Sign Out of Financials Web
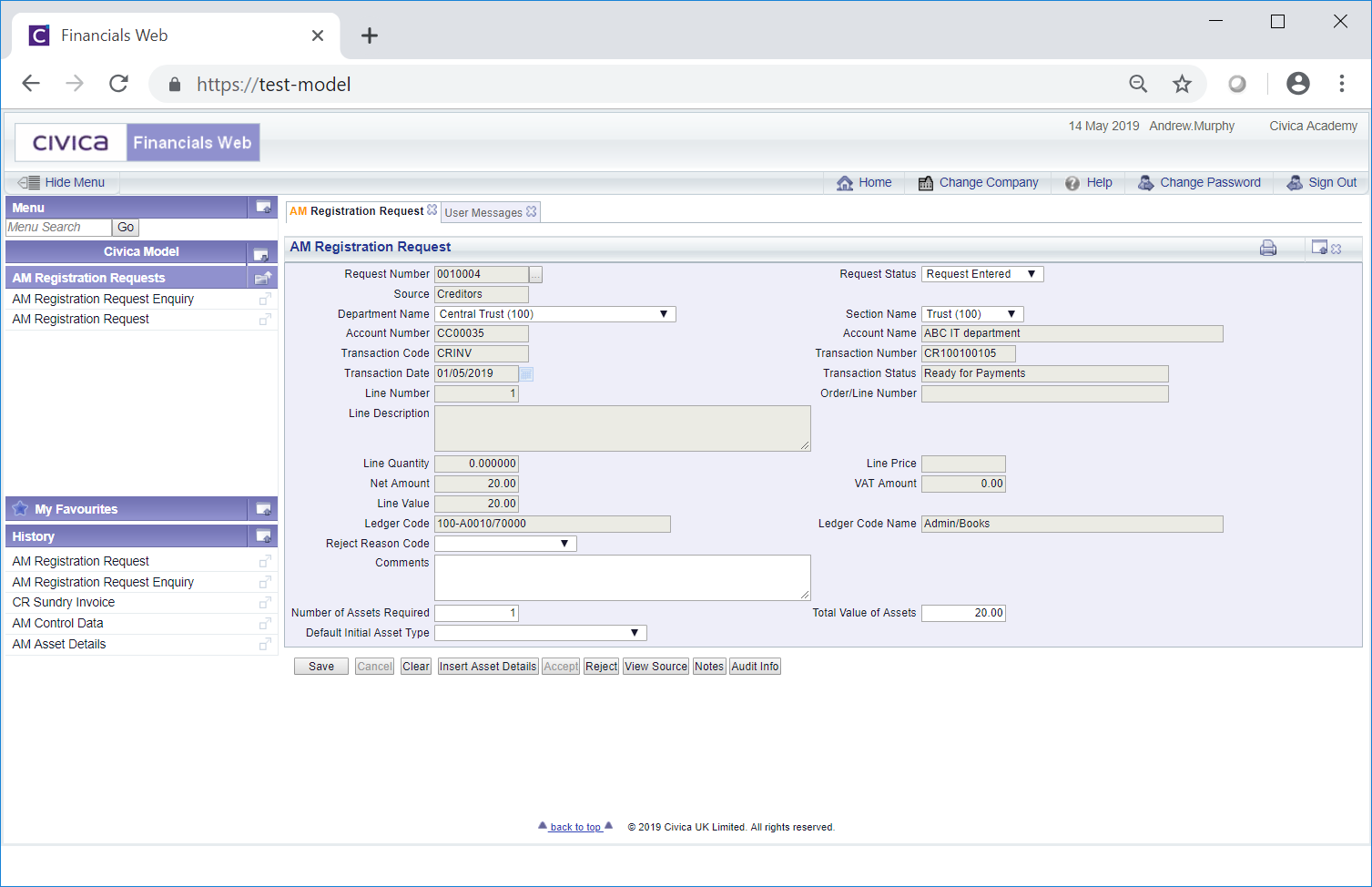This screenshot has height=887, width=1372. point(1321,182)
